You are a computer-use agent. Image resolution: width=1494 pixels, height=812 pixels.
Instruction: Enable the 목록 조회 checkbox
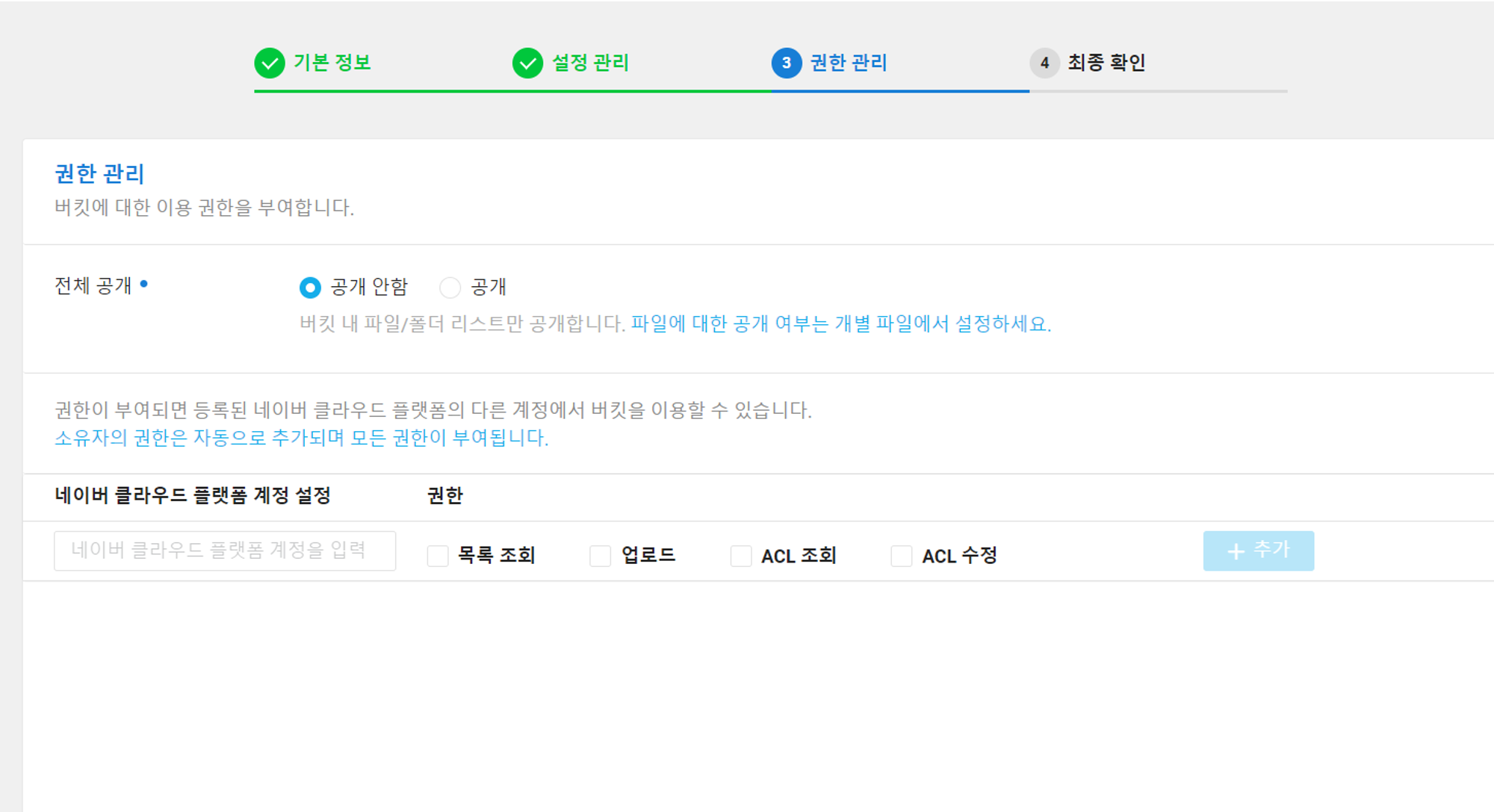click(438, 556)
